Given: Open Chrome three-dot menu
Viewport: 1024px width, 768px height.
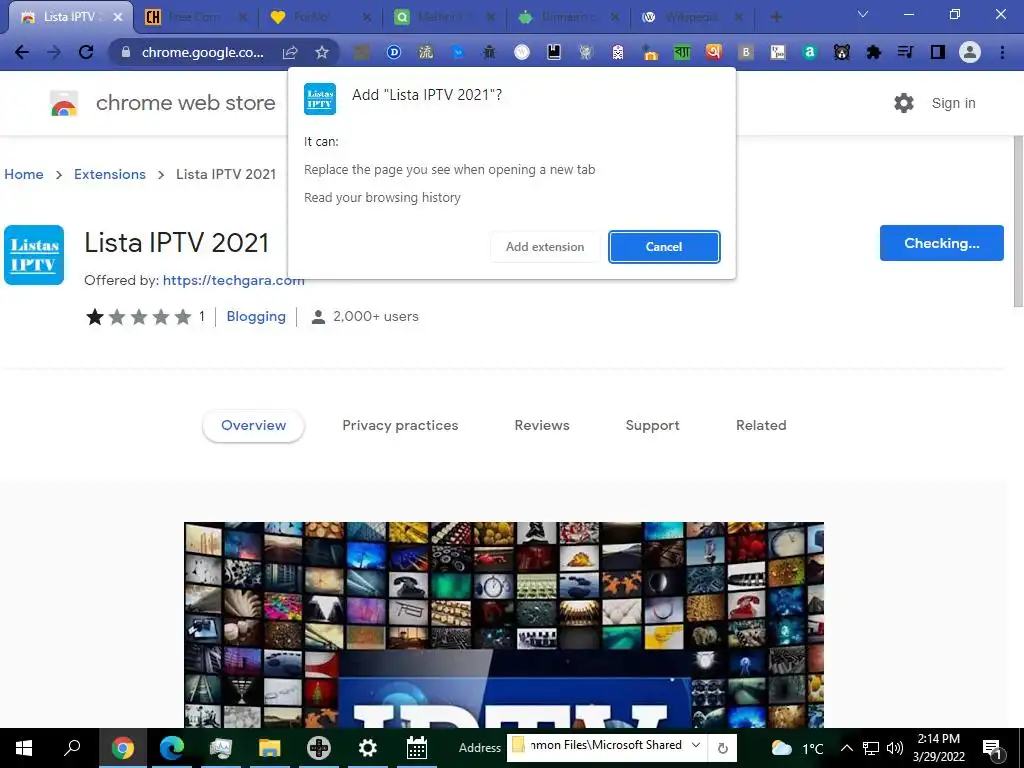Looking at the screenshot, I should pyautogui.click(x=1002, y=52).
